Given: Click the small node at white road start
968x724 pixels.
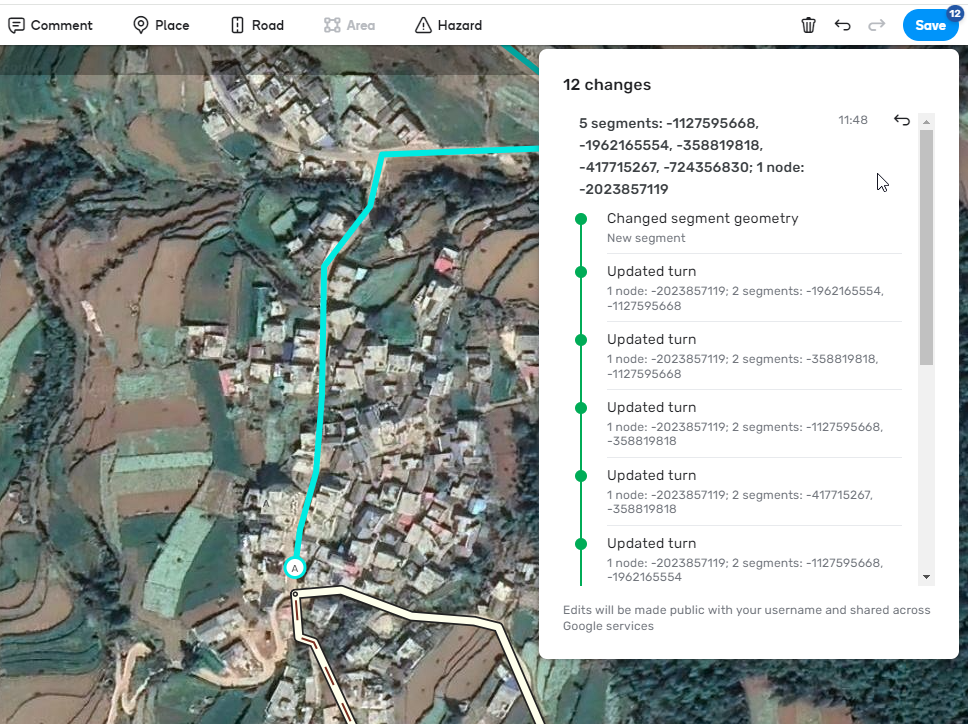Looking at the screenshot, I should pos(295,594).
